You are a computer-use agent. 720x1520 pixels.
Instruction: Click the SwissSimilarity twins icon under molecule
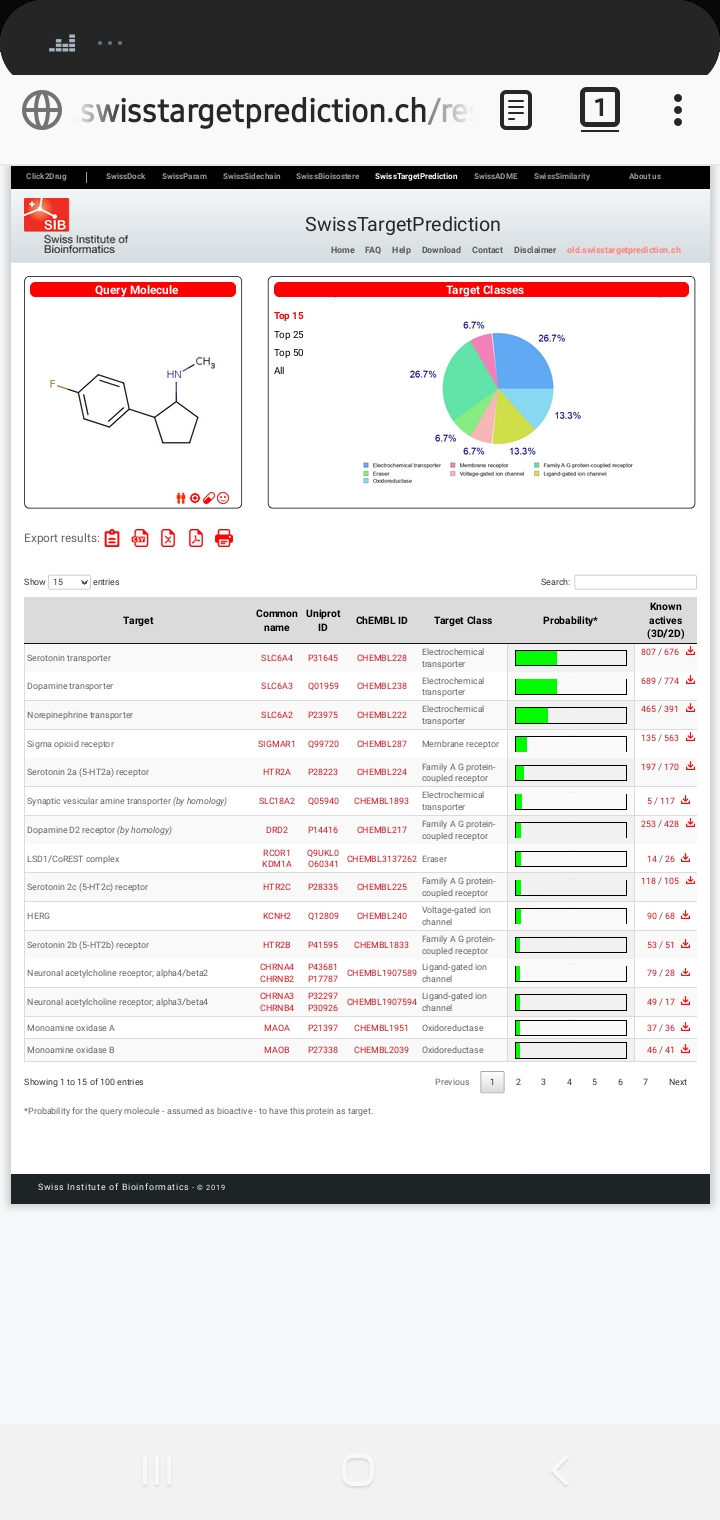[x=181, y=498]
